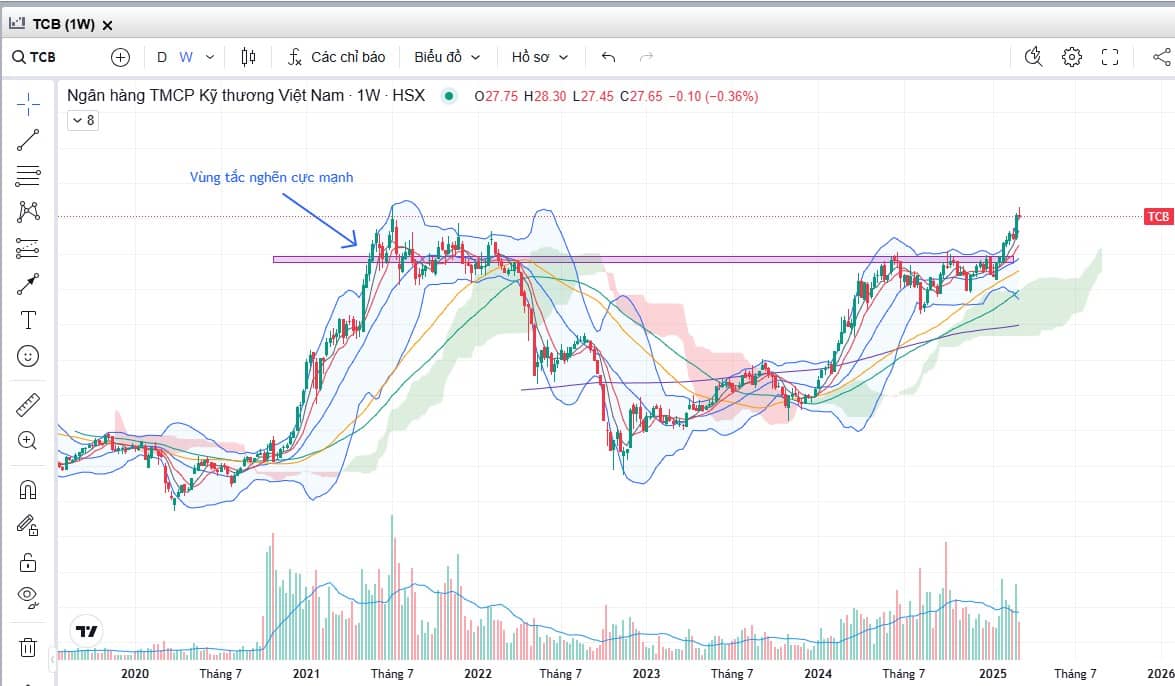
Task: Pick the ruler measure tool
Action: (28, 405)
